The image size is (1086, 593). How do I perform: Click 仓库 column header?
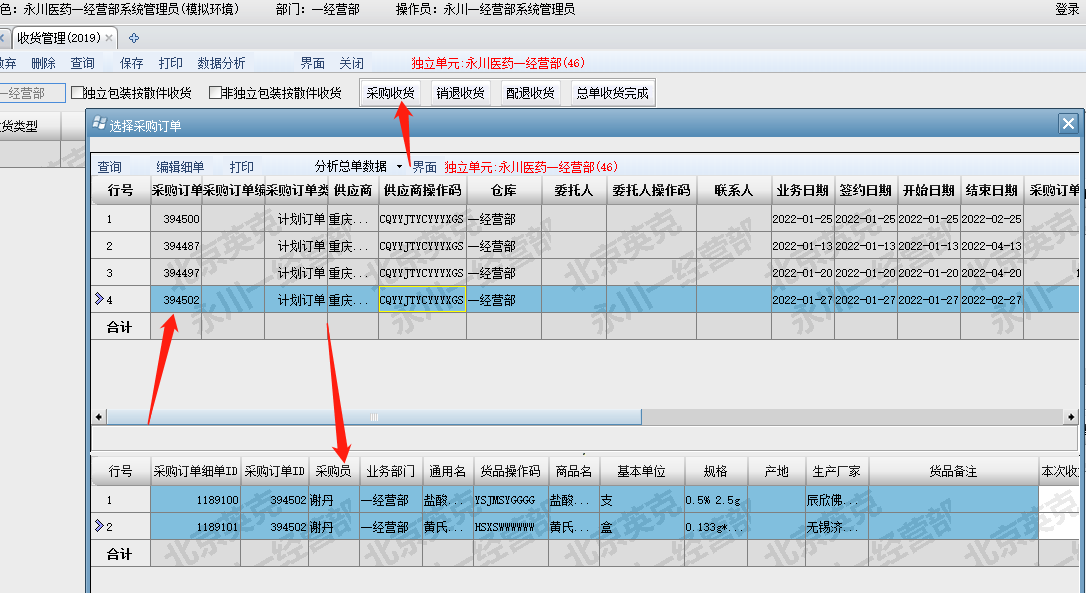(x=504, y=190)
